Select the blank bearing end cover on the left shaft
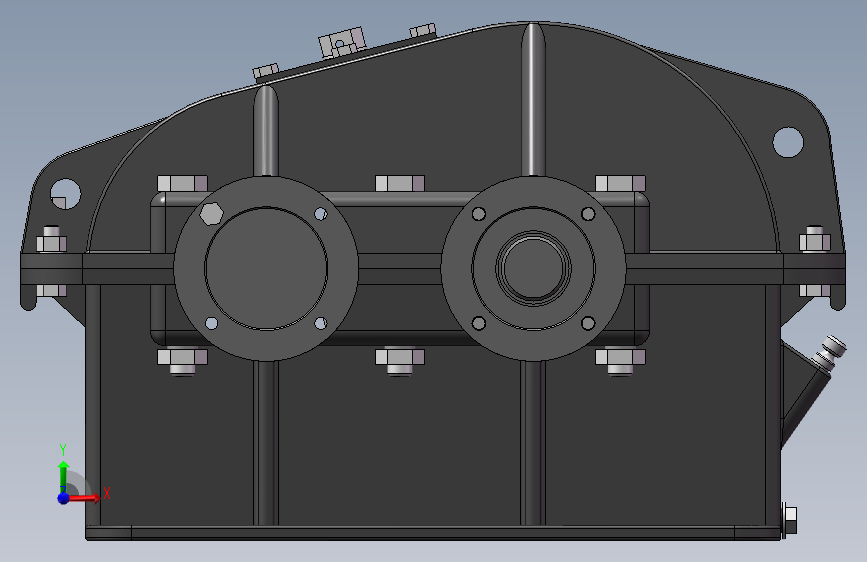This screenshot has width=867, height=562. click(266, 269)
